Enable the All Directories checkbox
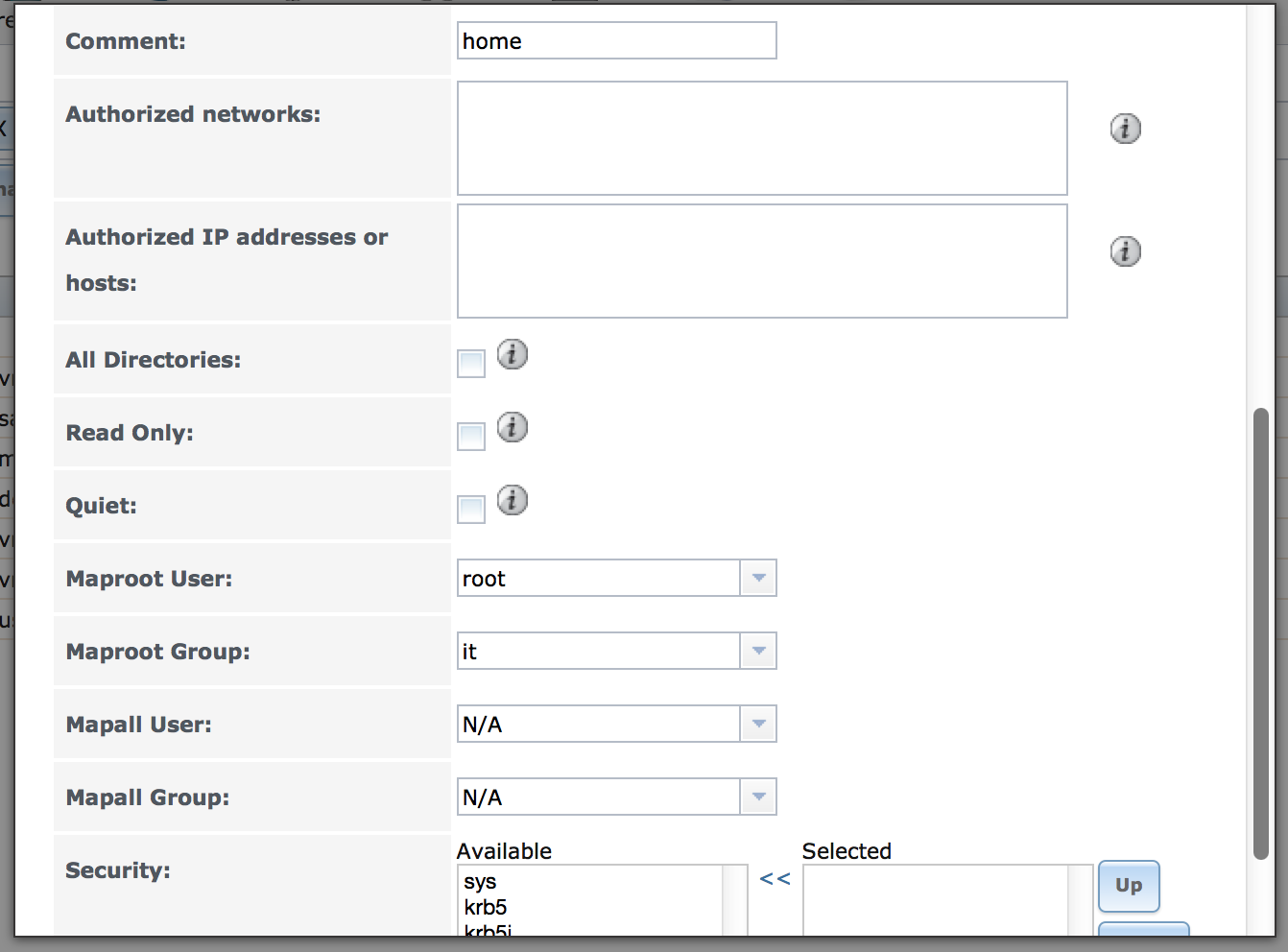Image resolution: width=1288 pixels, height=952 pixels. 470,362
